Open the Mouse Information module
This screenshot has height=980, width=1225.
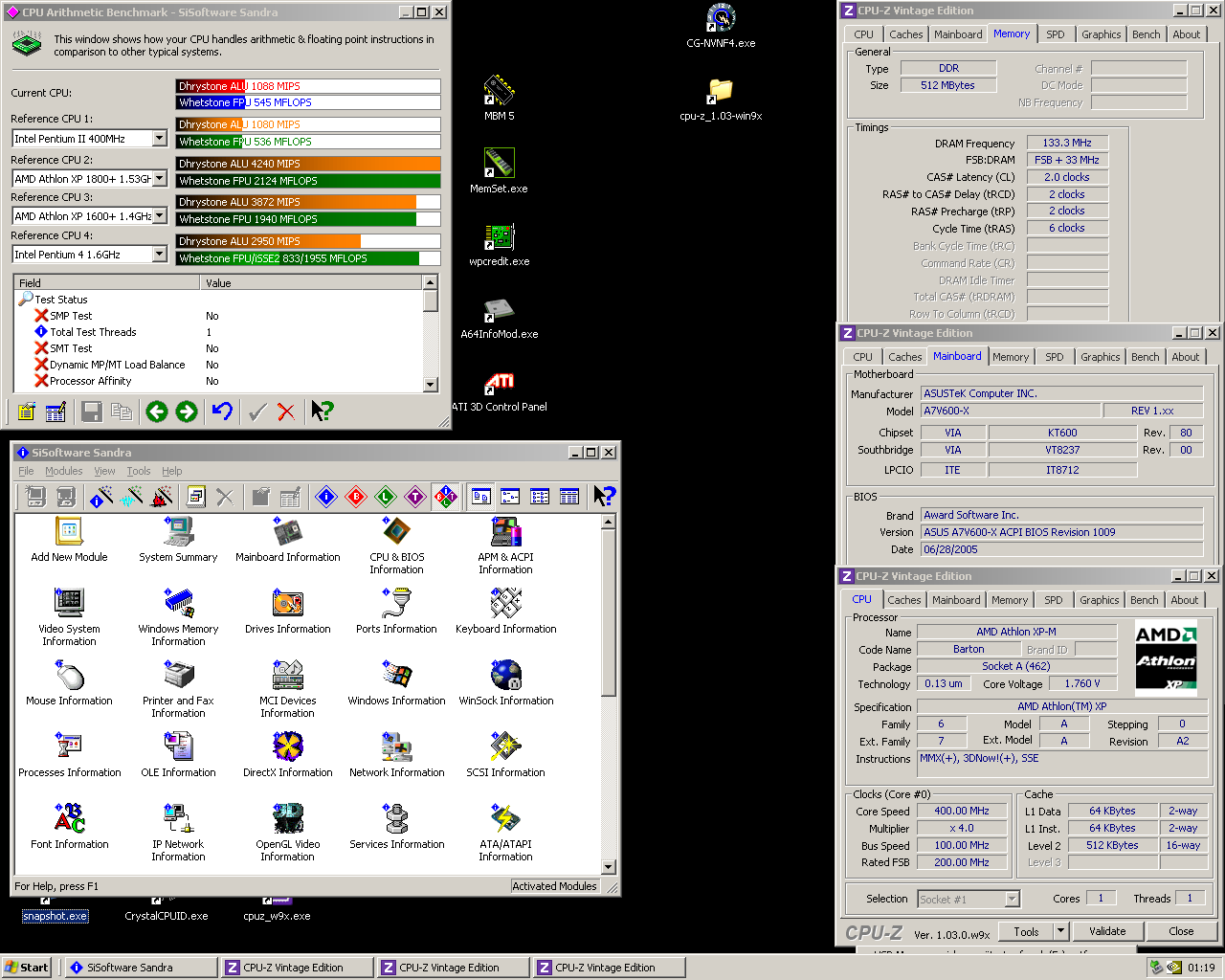(x=70, y=683)
